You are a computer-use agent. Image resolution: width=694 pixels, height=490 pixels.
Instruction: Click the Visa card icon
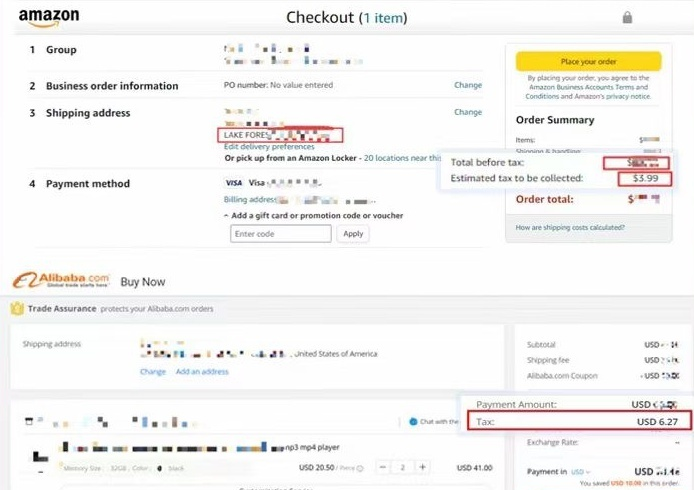point(234,183)
